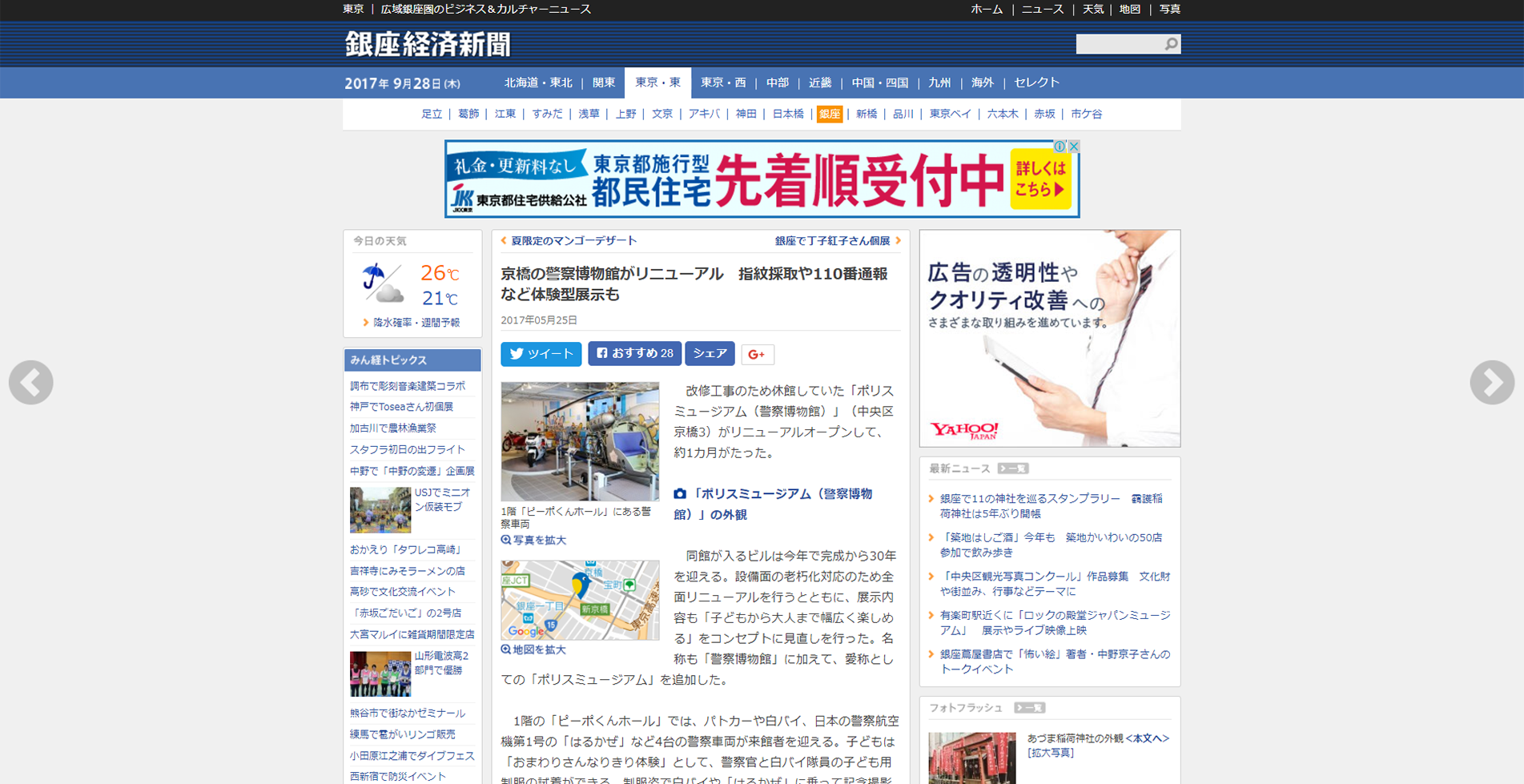1524x784 pixels.
Task: Select 関東 region tab
Action: 604,82
